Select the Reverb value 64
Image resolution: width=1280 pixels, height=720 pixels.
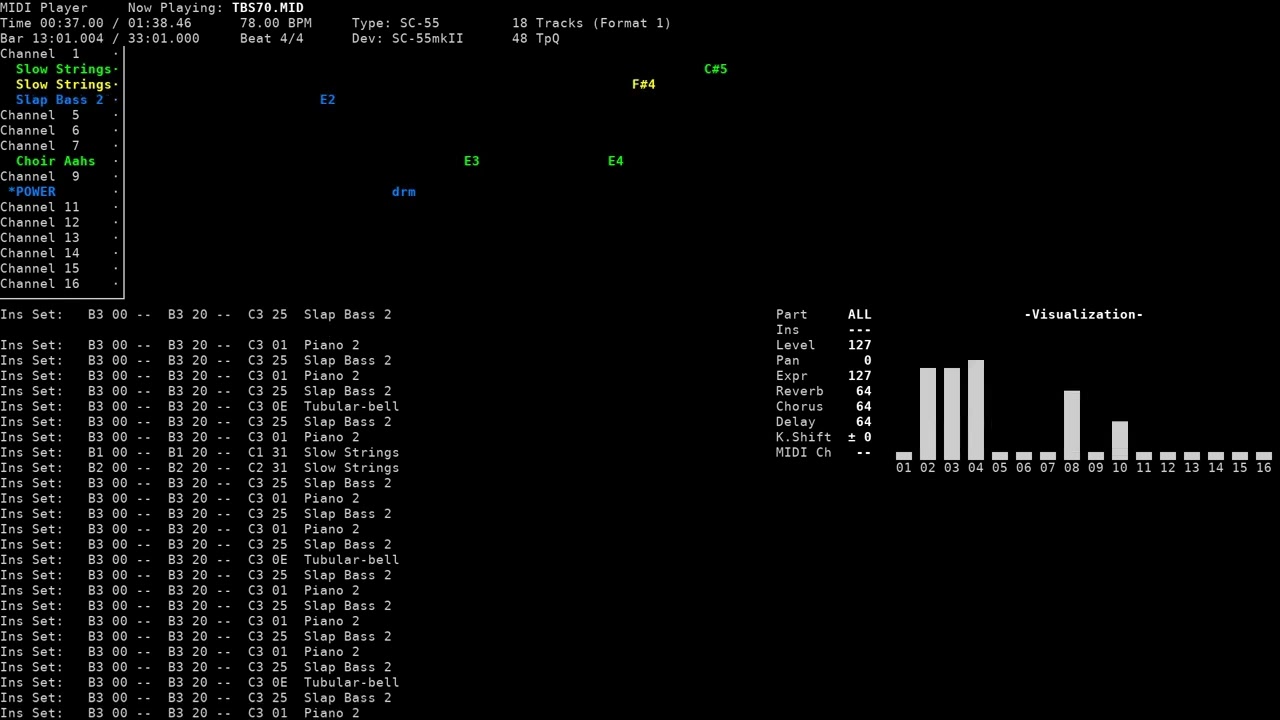[864, 391]
